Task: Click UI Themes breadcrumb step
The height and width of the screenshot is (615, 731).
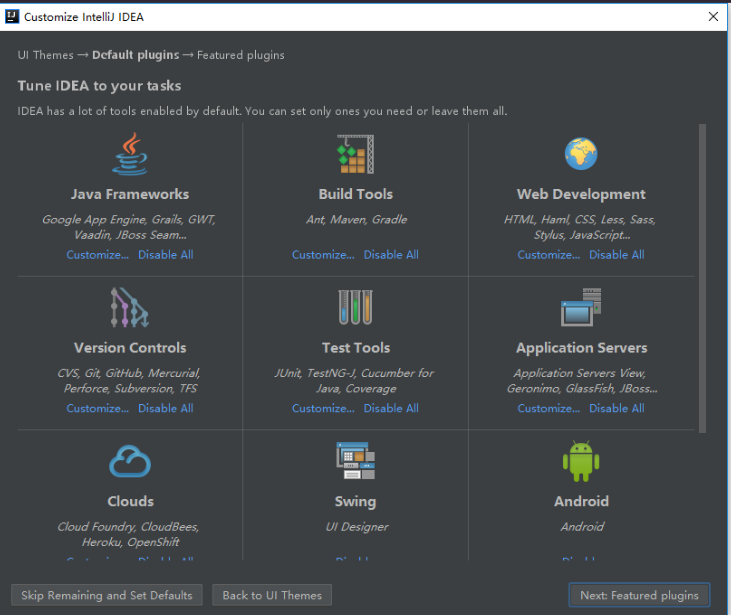Action: click(46, 55)
